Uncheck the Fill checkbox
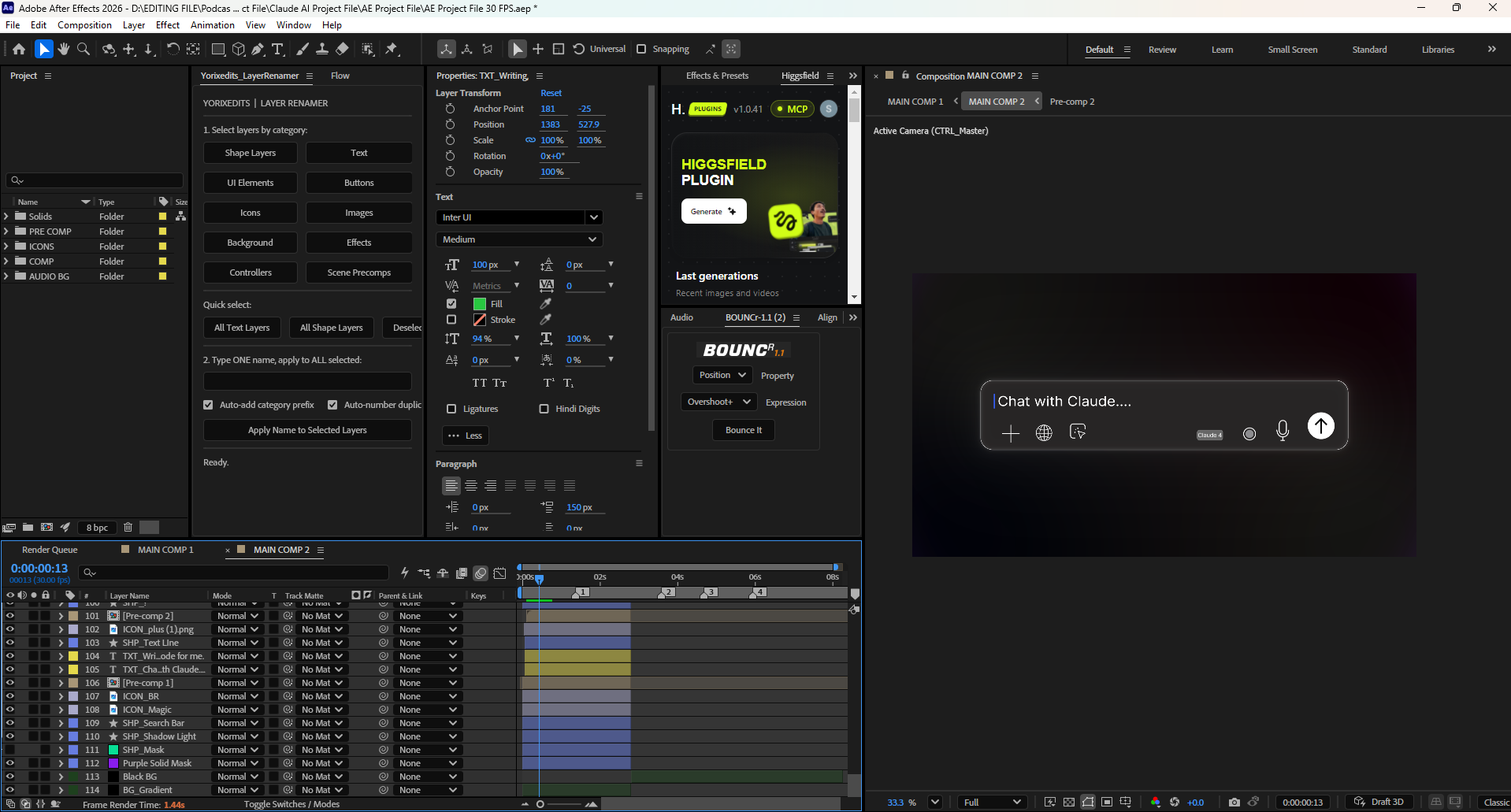Viewport: 1511px width, 812px height. click(x=451, y=303)
